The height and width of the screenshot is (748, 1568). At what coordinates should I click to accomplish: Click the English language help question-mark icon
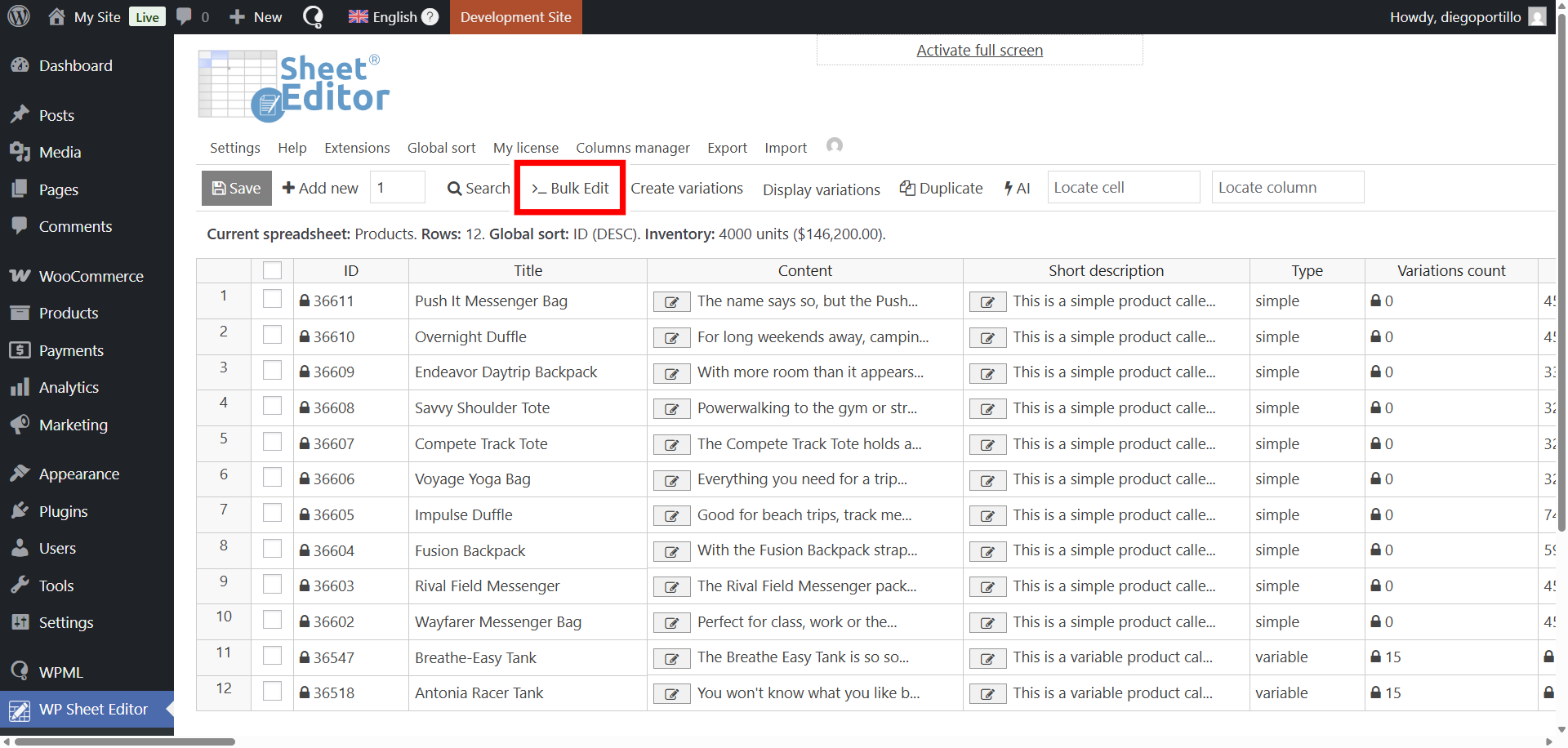(430, 17)
